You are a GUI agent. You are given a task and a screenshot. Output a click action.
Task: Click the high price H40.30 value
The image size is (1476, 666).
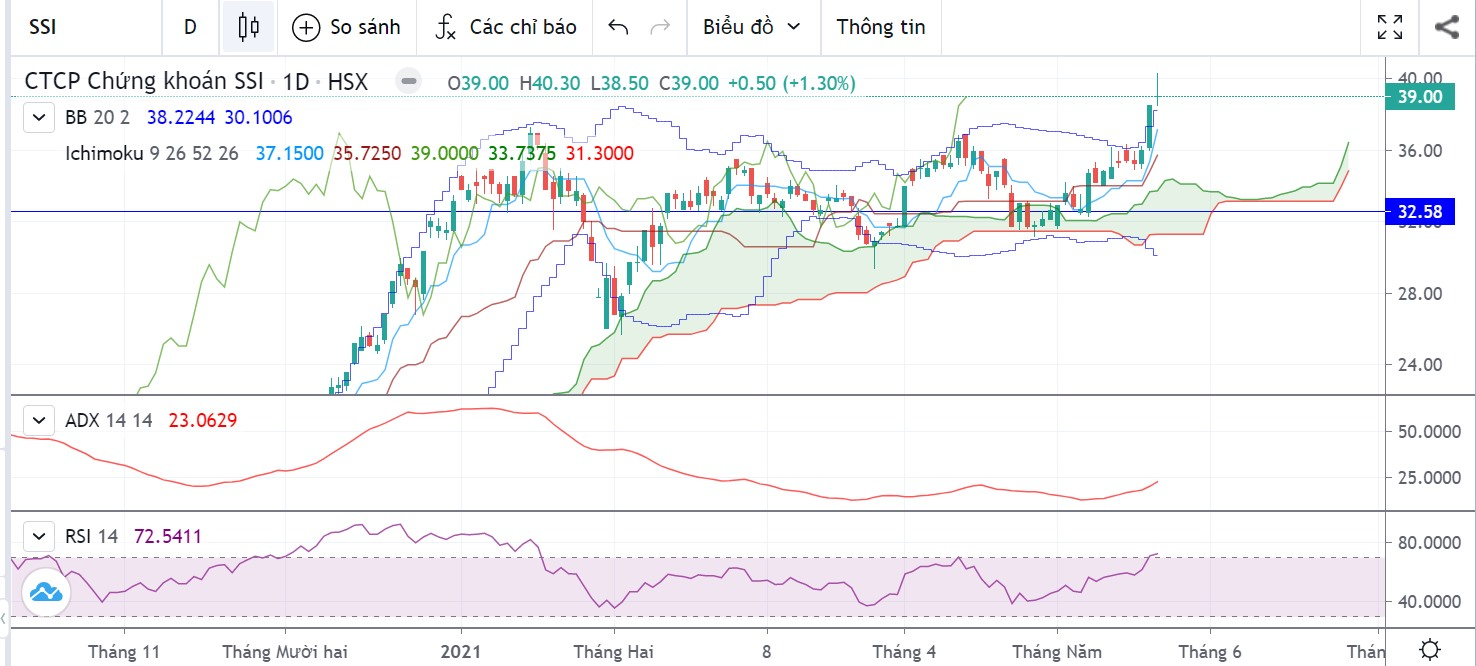[550, 83]
